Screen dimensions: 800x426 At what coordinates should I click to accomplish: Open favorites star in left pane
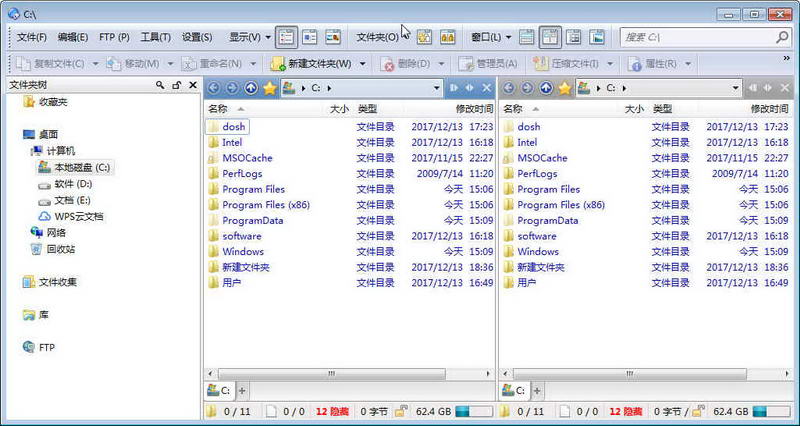pyautogui.click(x=270, y=88)
